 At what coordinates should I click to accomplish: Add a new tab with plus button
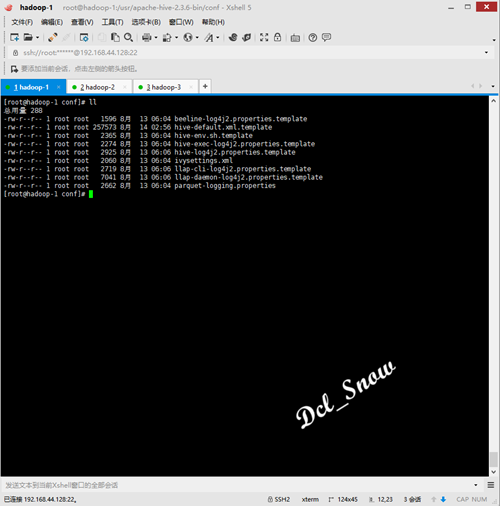click(x=205, y=87)
